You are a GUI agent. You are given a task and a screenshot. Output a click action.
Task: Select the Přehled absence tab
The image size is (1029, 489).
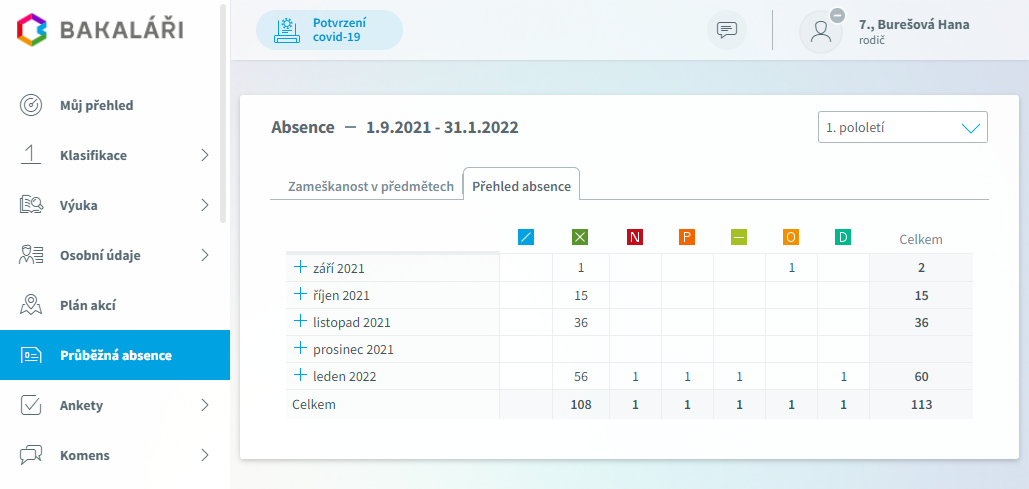521,186
